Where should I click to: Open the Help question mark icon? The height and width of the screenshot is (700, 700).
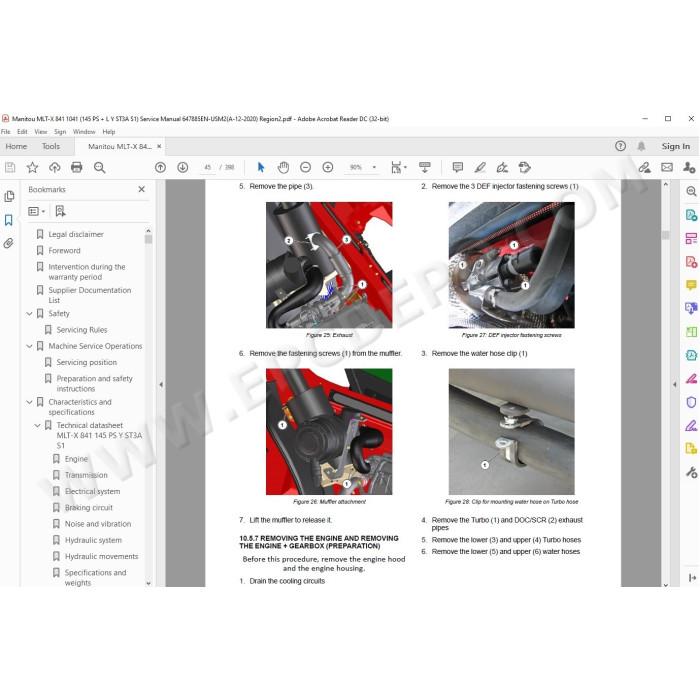pos(621,146)
